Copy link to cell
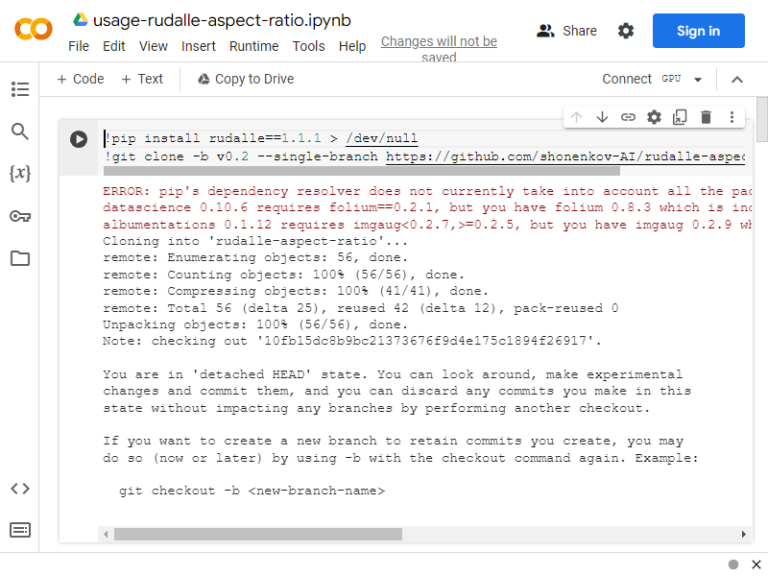768x576 pixels. (628, 117)
